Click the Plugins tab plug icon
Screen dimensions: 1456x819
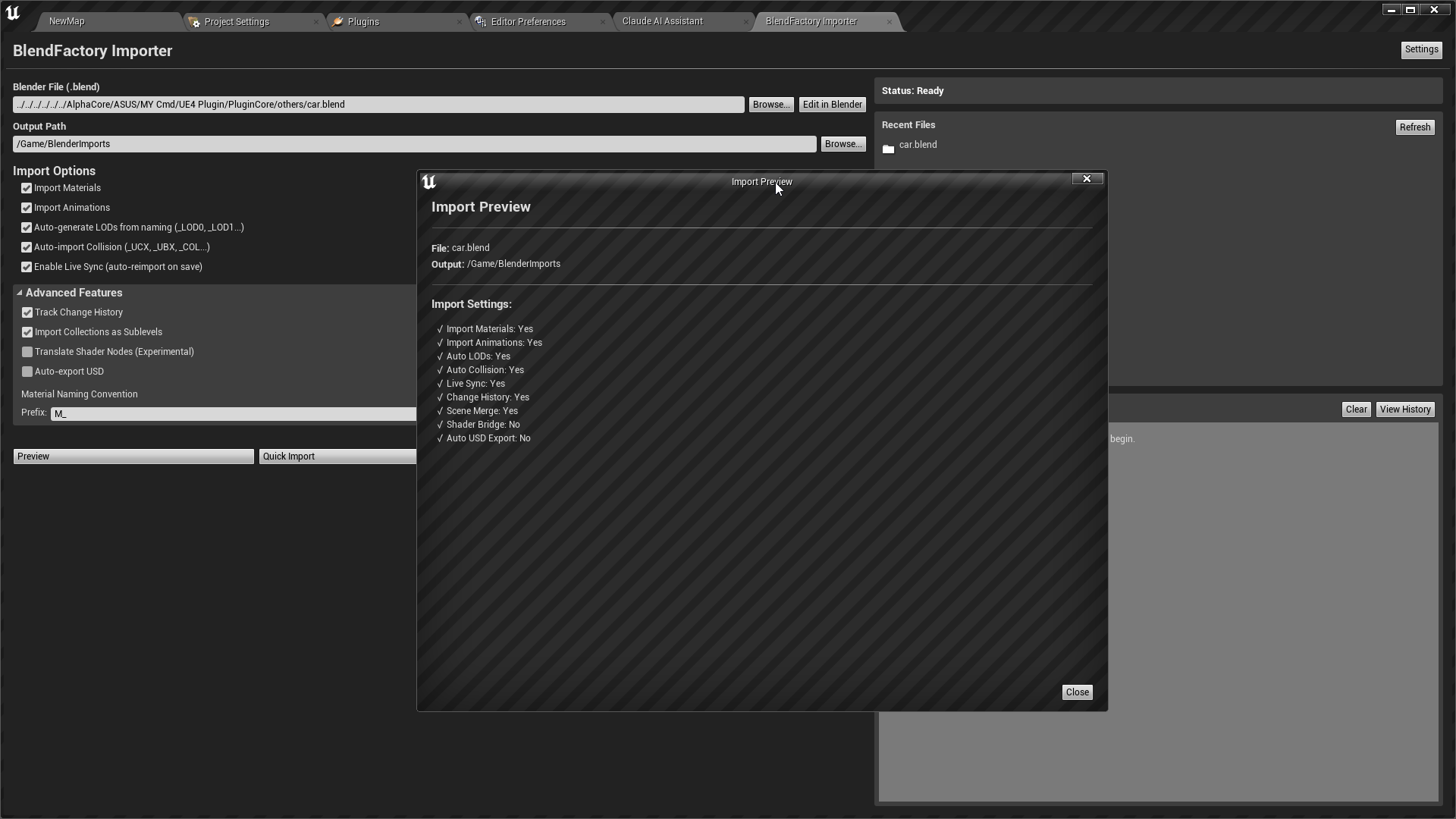[337, 22]
